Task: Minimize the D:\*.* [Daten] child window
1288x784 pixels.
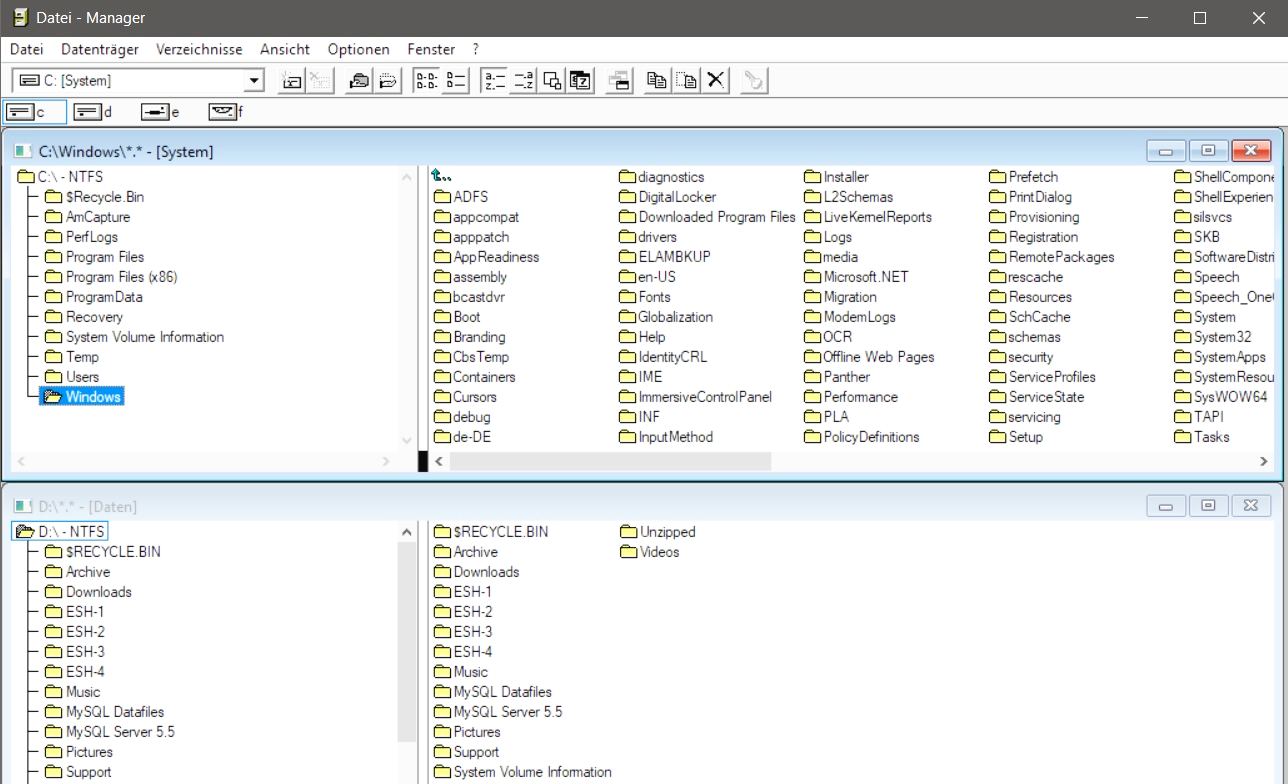Action: pos(1165,506)
